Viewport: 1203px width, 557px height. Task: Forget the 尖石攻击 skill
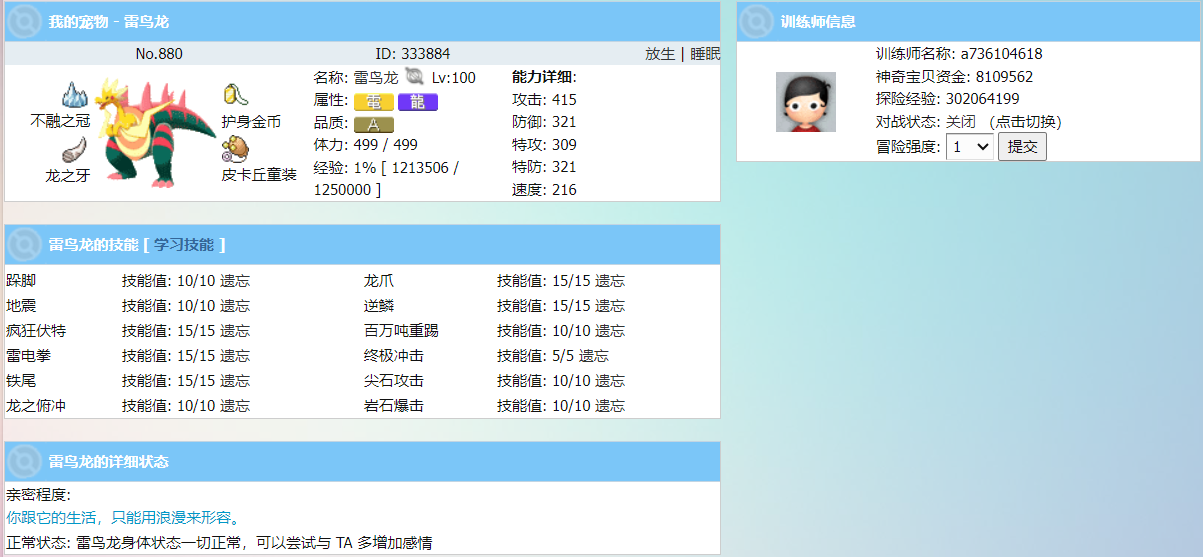610,381
